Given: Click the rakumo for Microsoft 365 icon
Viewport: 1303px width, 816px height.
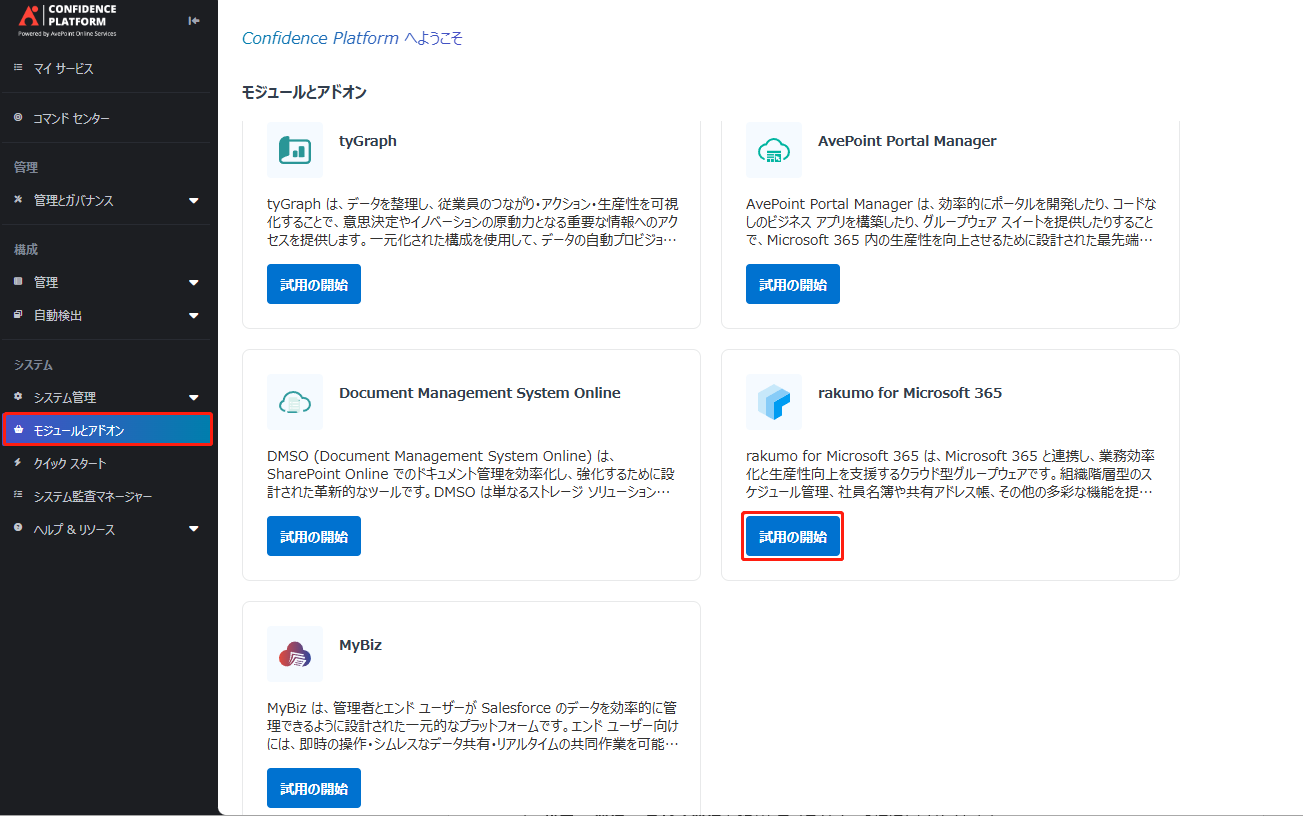Looking at the screenshot, I should coord(774,402).
